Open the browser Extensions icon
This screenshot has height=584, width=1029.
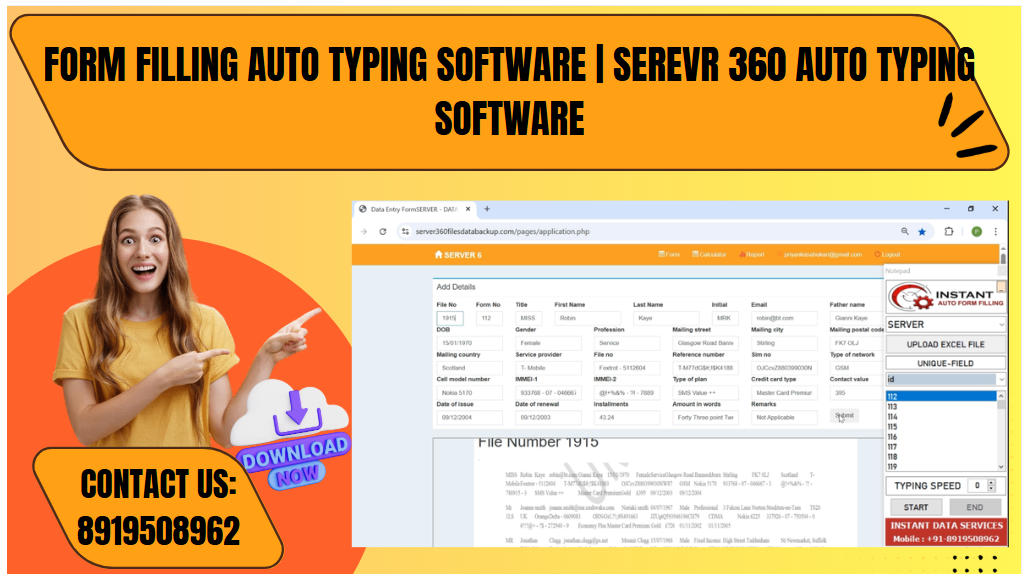pyautogui.click(x=947, y=231)
